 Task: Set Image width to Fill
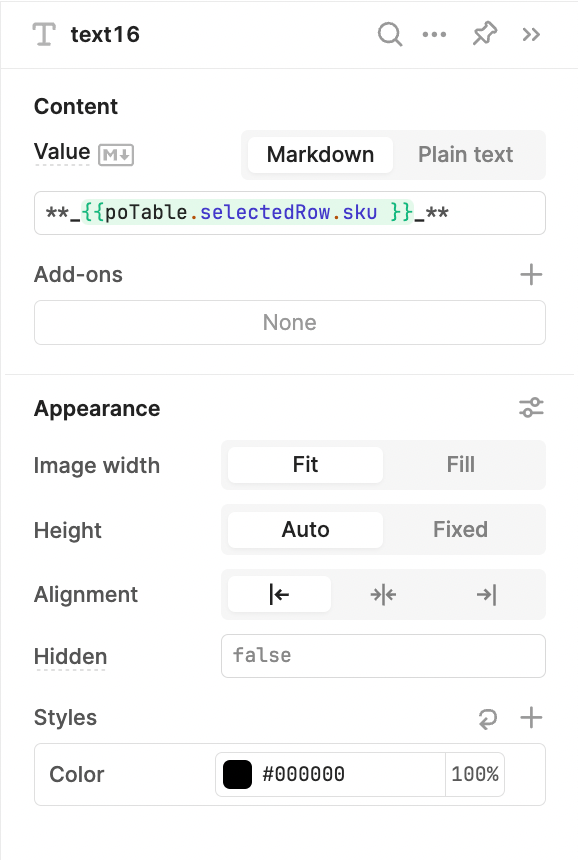461,465
